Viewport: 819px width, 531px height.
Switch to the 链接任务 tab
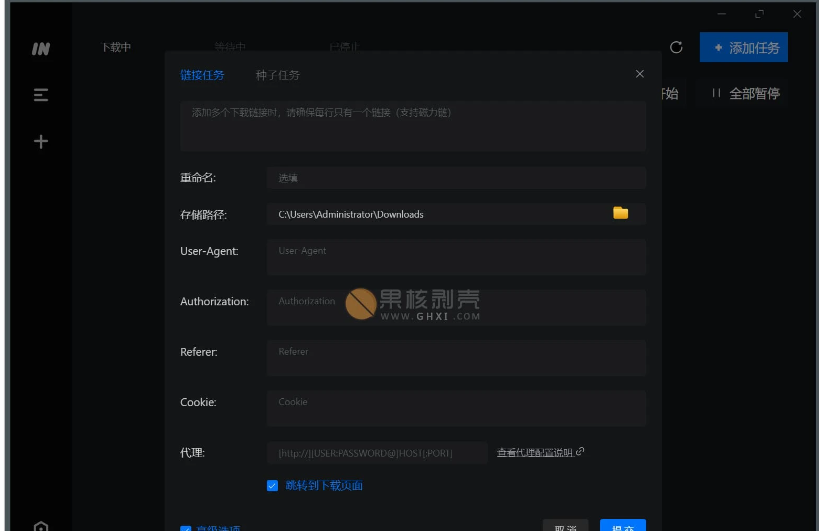pos(202,75)
